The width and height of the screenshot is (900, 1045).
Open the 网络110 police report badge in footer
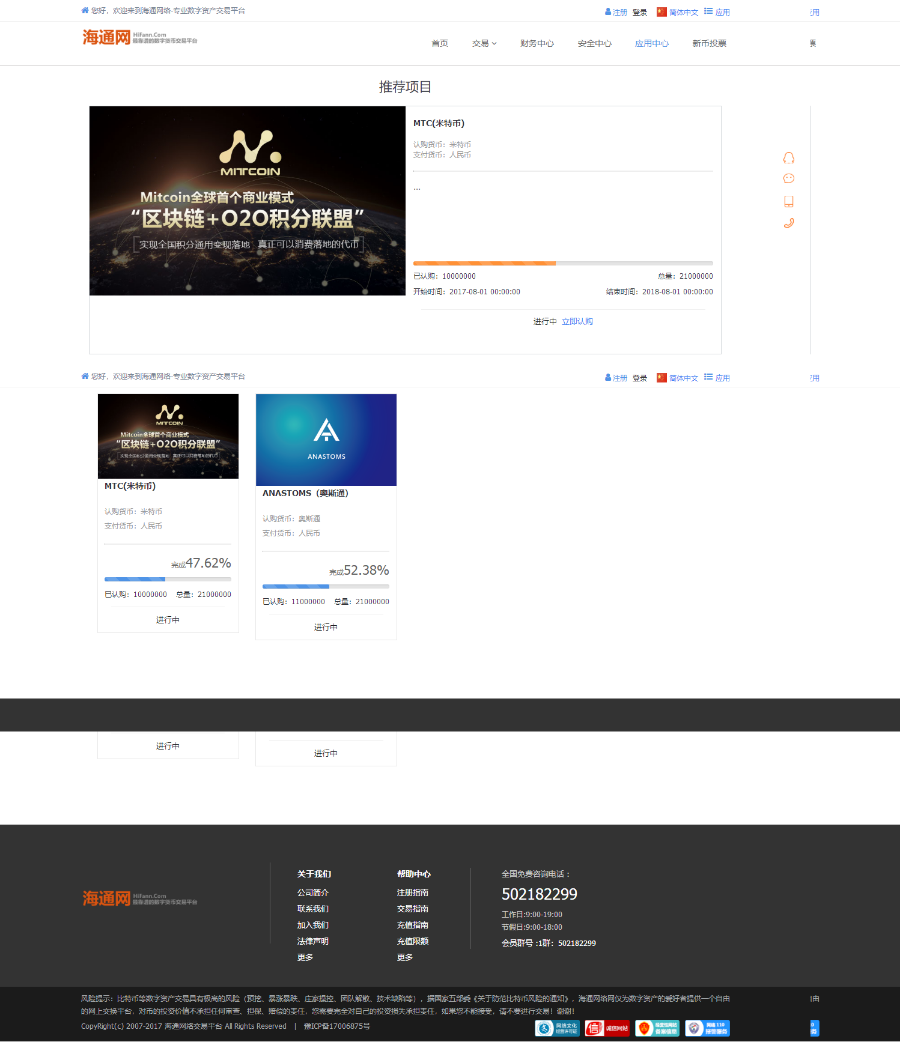[707, 1028]
